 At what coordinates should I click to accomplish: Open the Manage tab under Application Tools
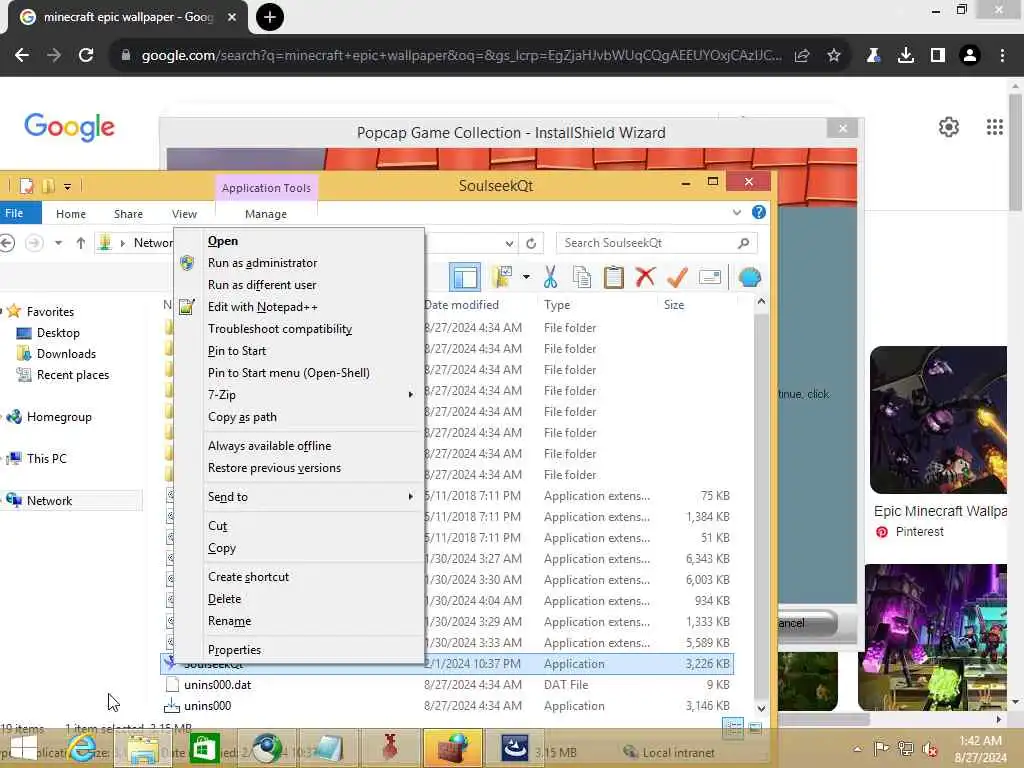266,214
